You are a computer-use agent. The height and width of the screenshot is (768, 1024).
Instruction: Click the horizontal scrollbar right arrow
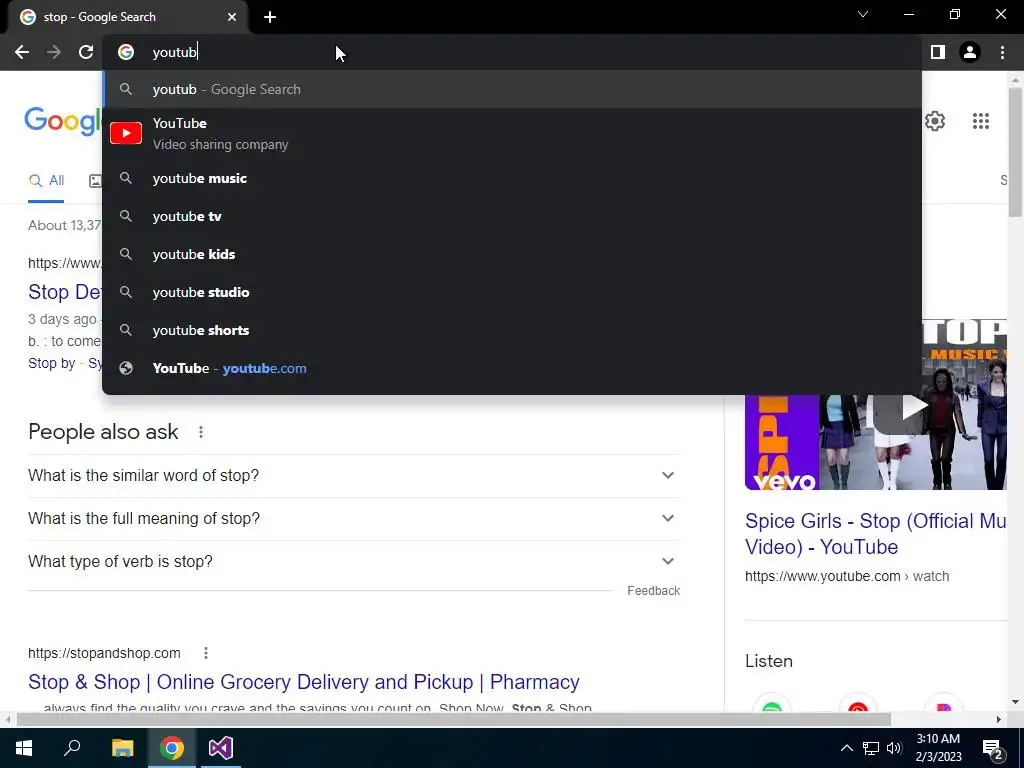tap(999, 719)
